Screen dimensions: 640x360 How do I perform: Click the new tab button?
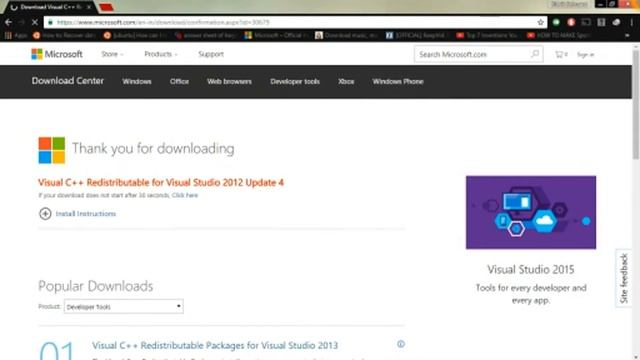click(x=106, y=7)
